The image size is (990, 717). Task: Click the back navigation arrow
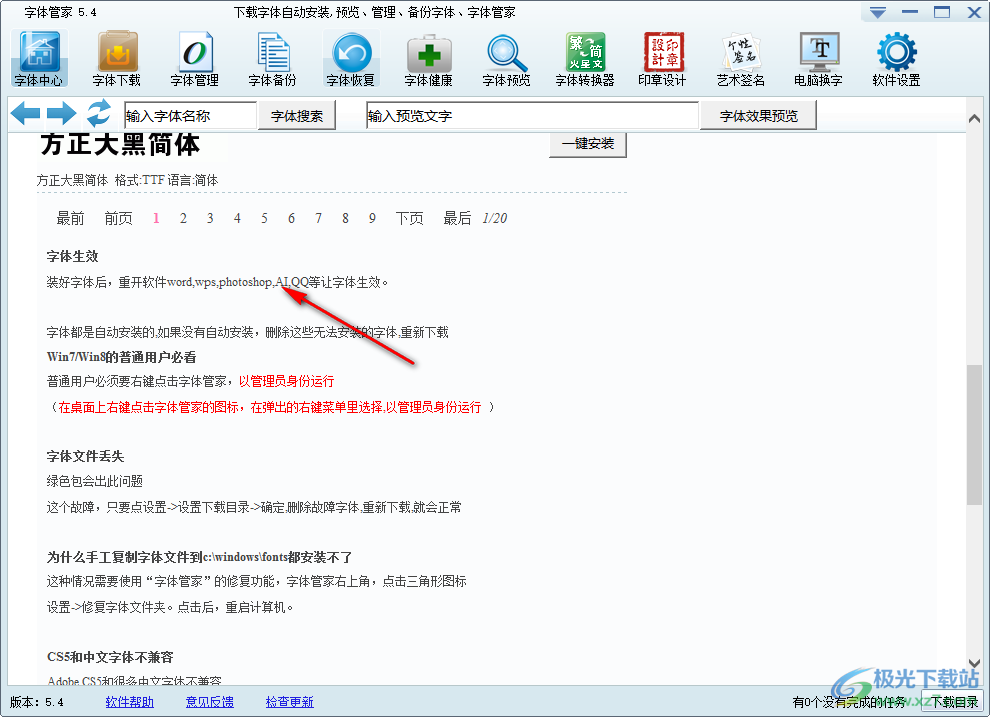tap(25, 113)
